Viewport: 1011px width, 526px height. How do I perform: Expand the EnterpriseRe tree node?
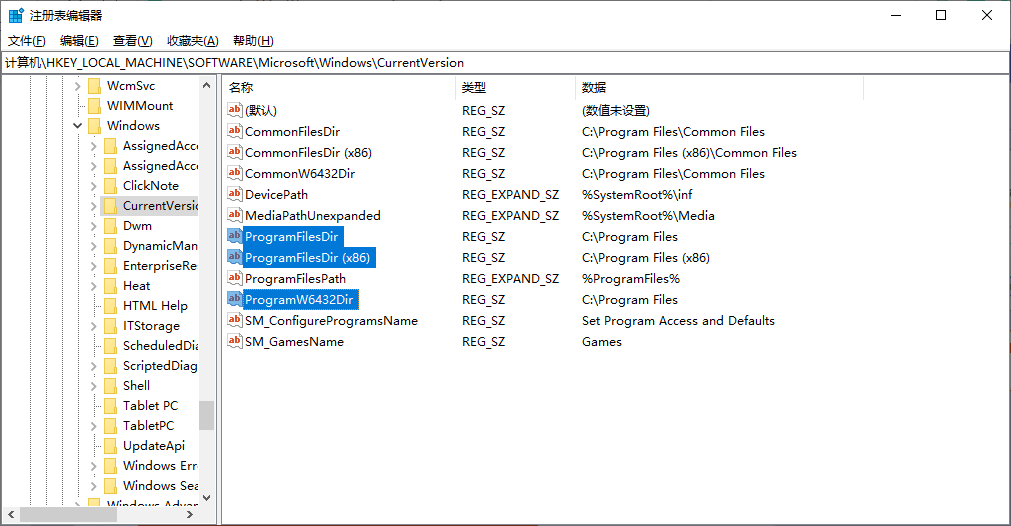[x=93, y=266]
